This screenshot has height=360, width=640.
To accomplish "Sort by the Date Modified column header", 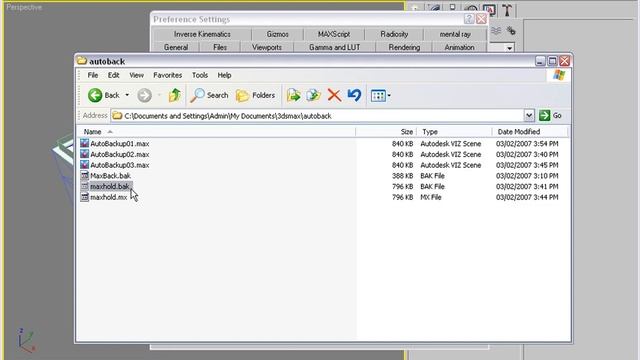I will point(530,132).
